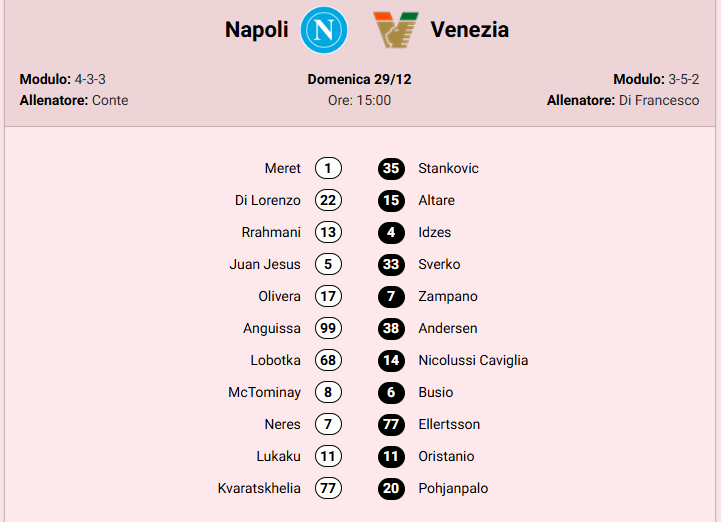This screenshot has width=721, height=522.
Task: Click Pohjanpalo's number 20 badge
Action: pyautogui.click(x=391, y=488)
